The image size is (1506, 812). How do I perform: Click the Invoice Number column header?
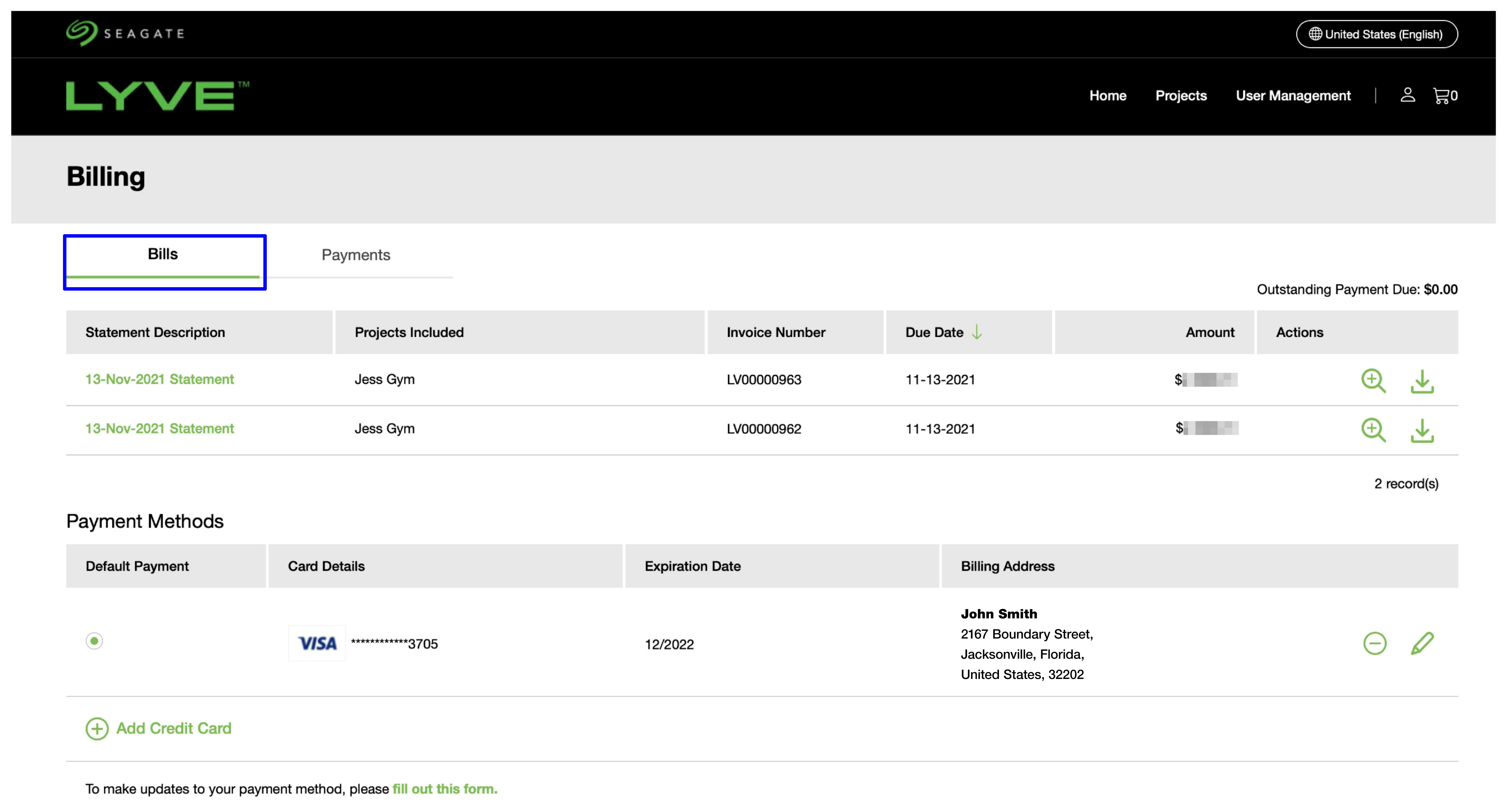point(795,332)
